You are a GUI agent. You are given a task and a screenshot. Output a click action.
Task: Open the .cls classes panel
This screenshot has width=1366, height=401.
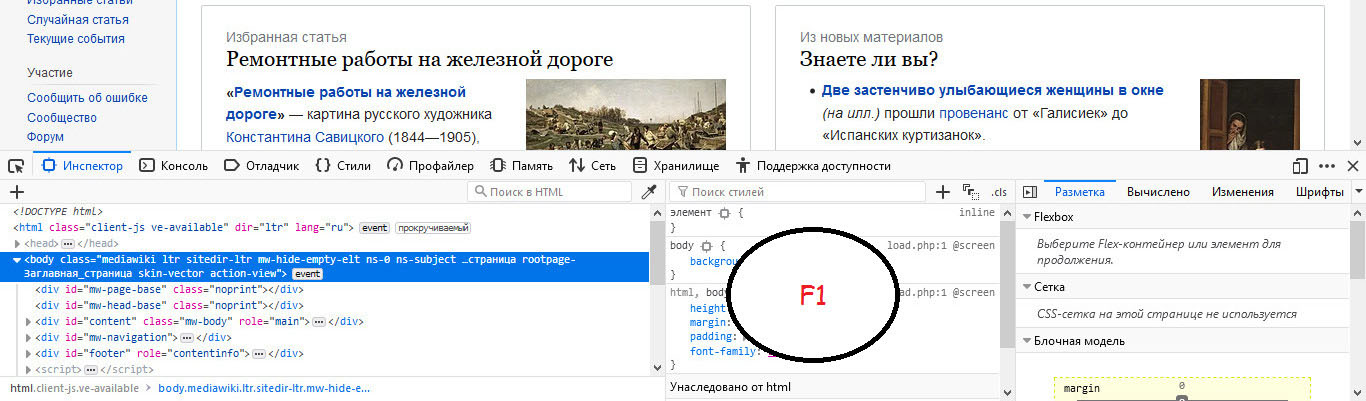click(998, 192)
